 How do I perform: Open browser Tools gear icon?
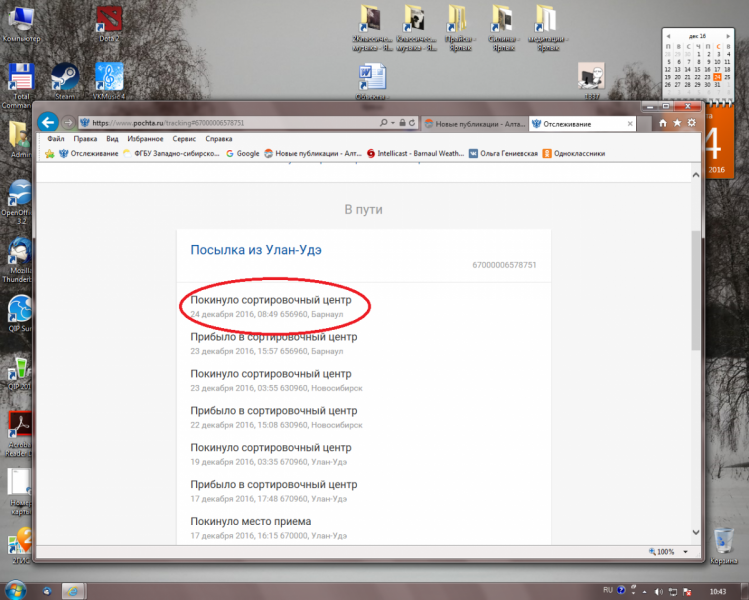[691, 123]
